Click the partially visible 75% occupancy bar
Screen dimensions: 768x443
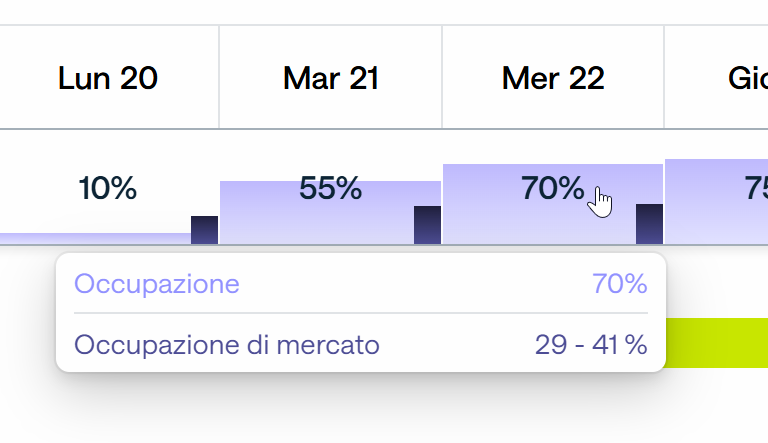point(716,201)
